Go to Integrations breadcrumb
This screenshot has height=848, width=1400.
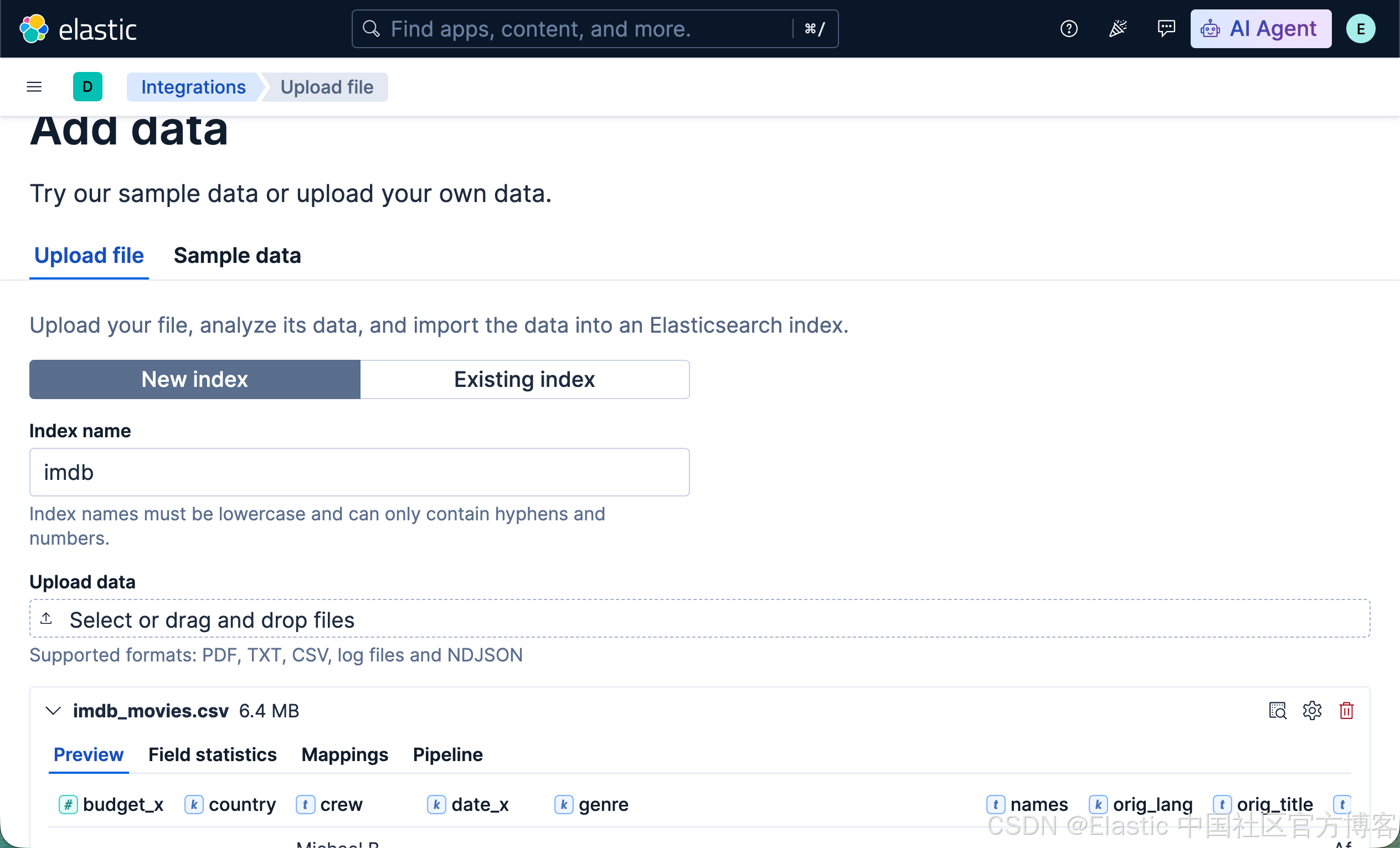pos(193,87)
